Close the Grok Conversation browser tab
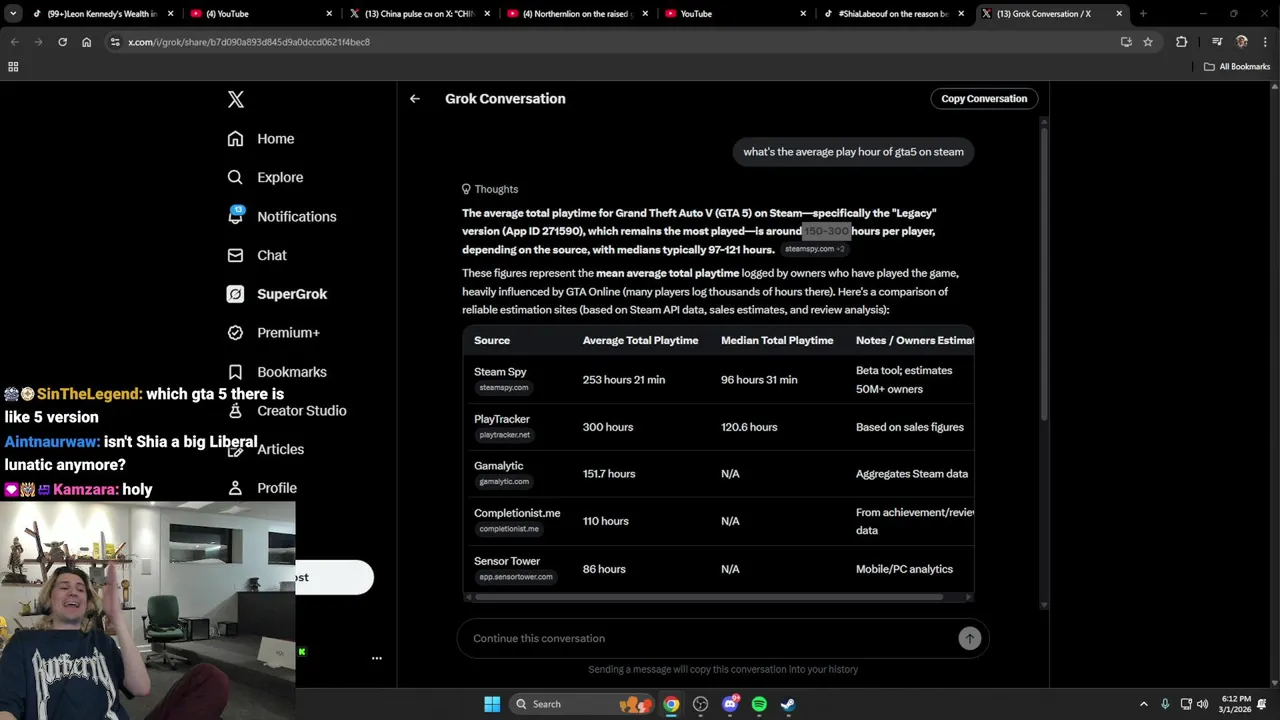 click(1119, 14)
